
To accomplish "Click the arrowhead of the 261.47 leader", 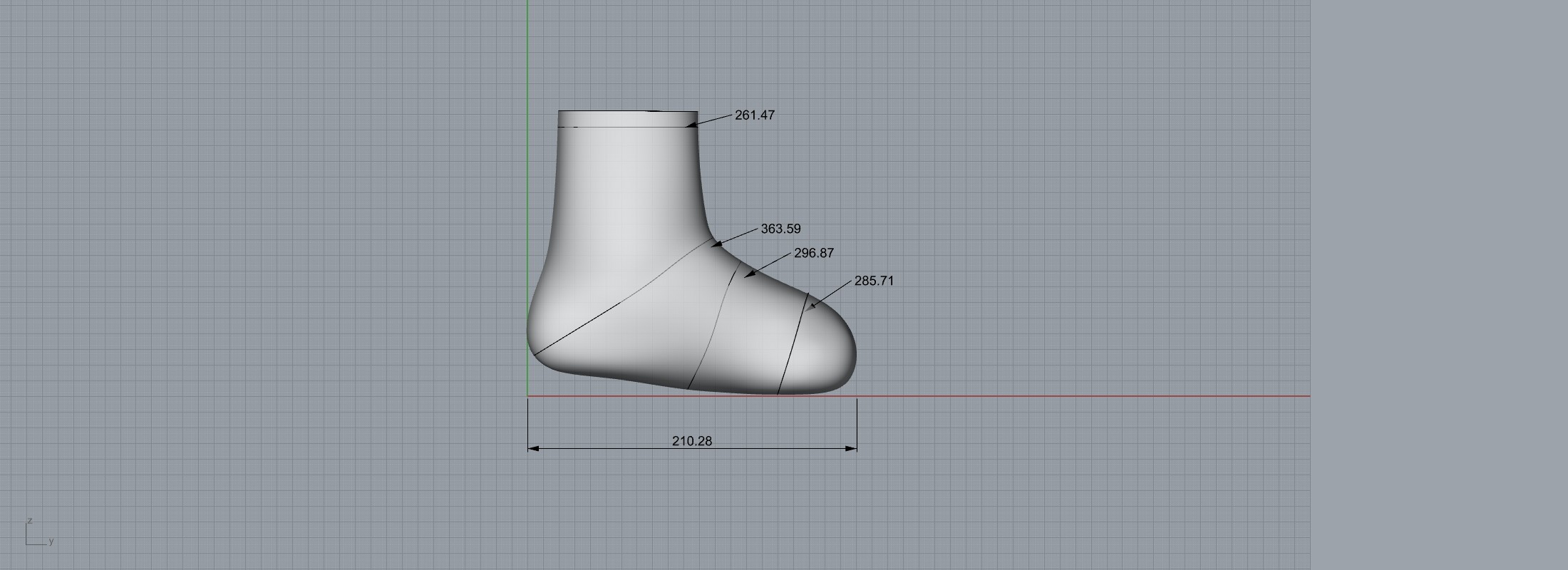I will (691, 125).
